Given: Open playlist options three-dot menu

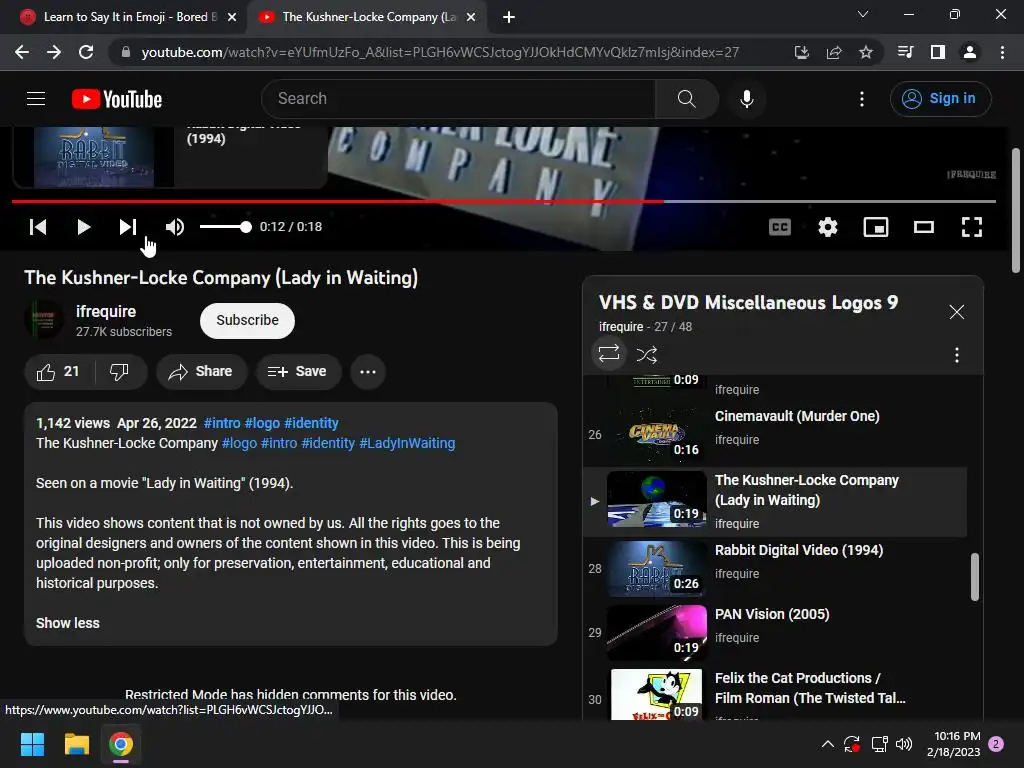Looking at the screenshot, I should pyautogui.click(x=957, y=355).
